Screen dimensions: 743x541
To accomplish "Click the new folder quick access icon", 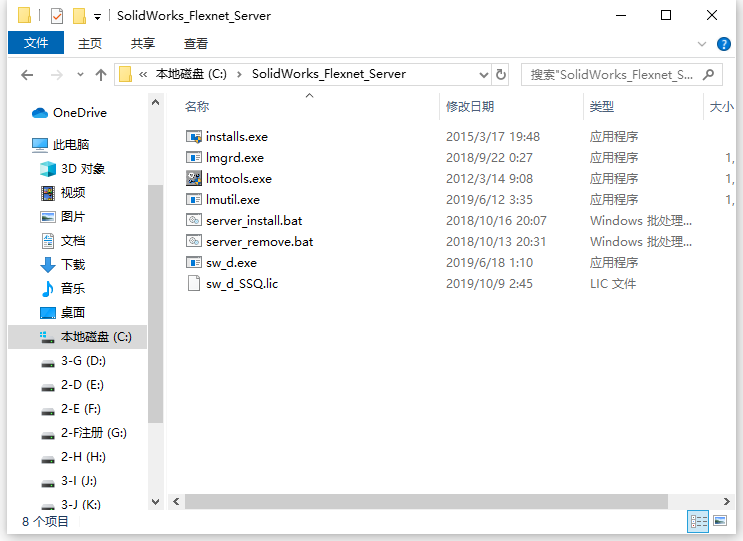I will click(79, 16).
